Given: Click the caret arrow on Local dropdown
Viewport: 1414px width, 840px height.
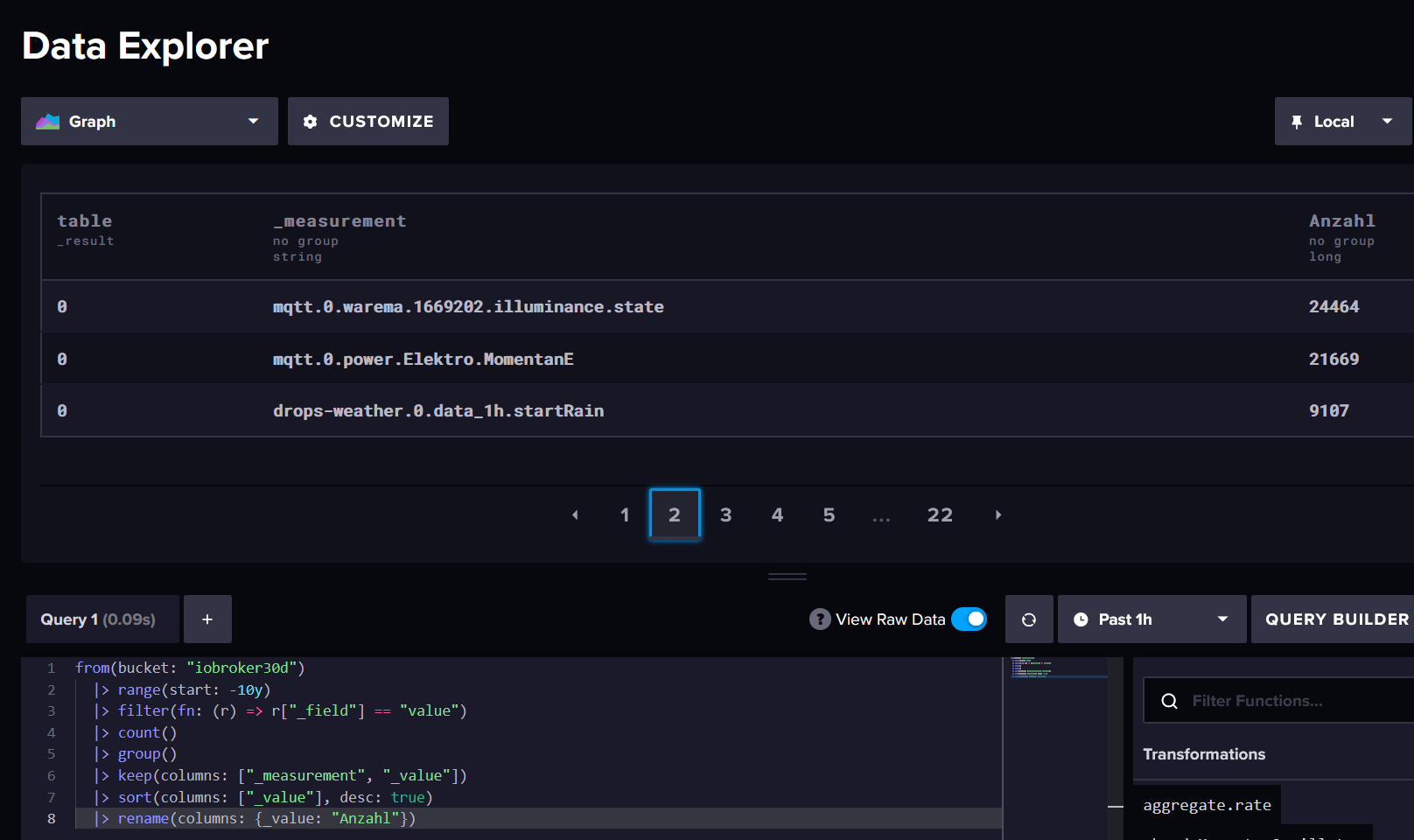Looking at the screenshot, I should point(1387,122).
